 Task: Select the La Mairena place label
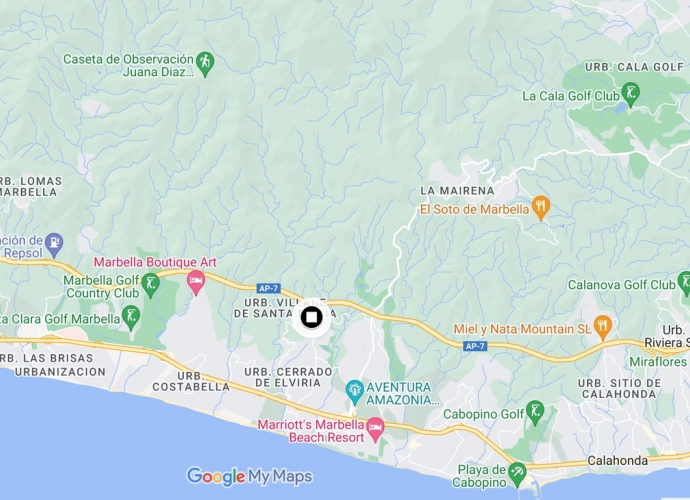click(x=457, y=191)
